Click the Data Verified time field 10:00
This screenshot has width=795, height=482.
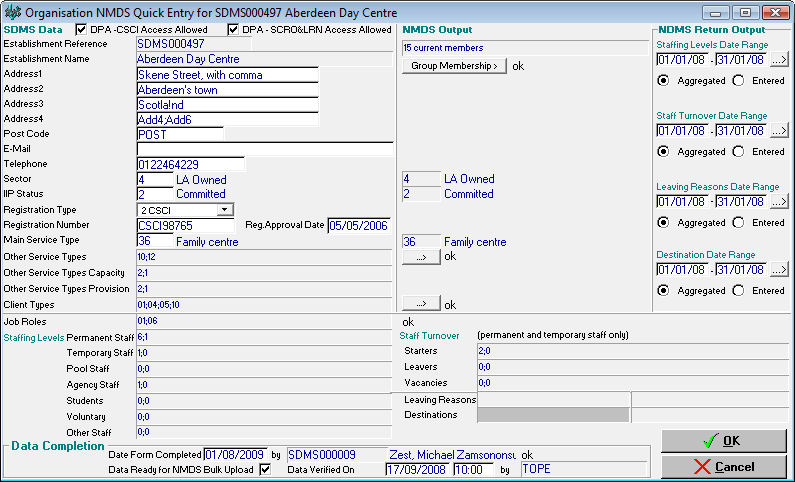click(x=473, y=469)
